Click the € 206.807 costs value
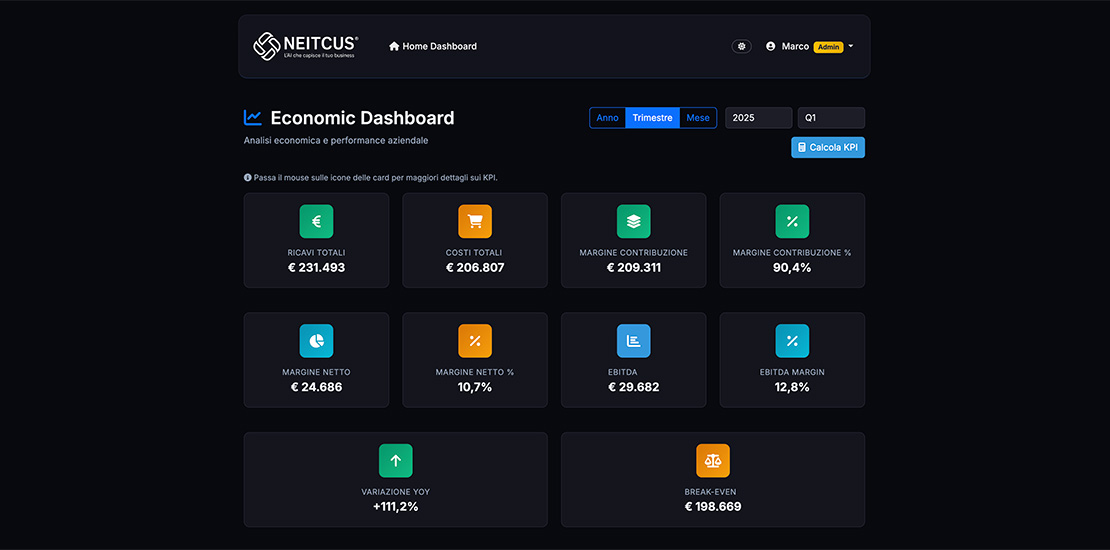This screenshot has height=550, width=1110. click(475, 268)
